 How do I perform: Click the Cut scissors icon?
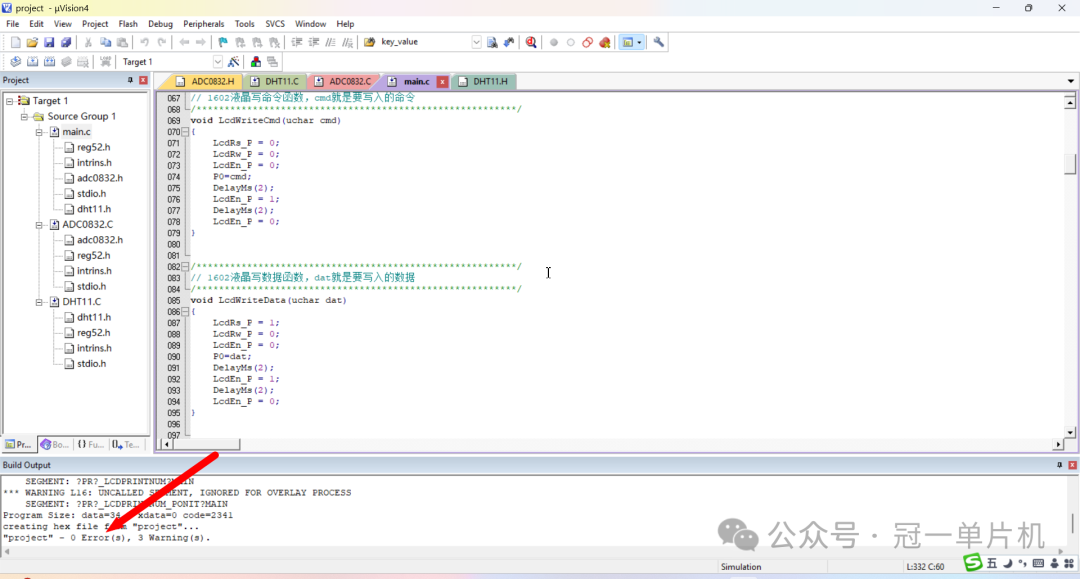click(x=88, y=42)
